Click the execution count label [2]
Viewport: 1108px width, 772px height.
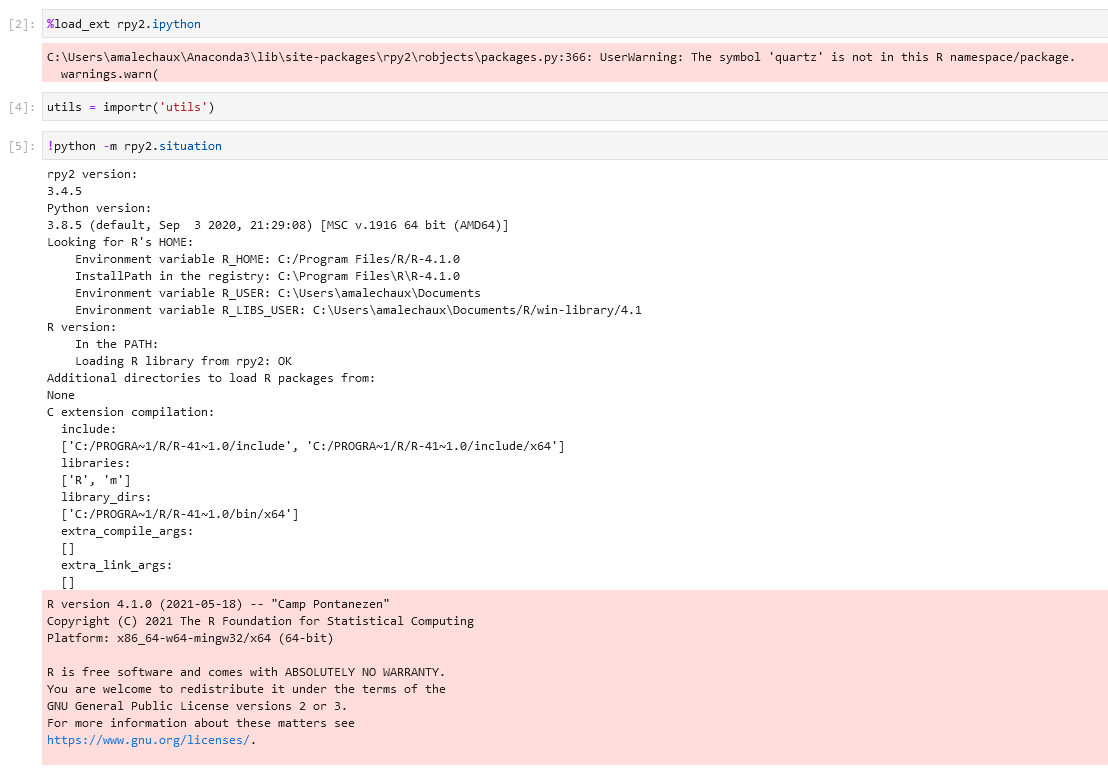[20, 23]
